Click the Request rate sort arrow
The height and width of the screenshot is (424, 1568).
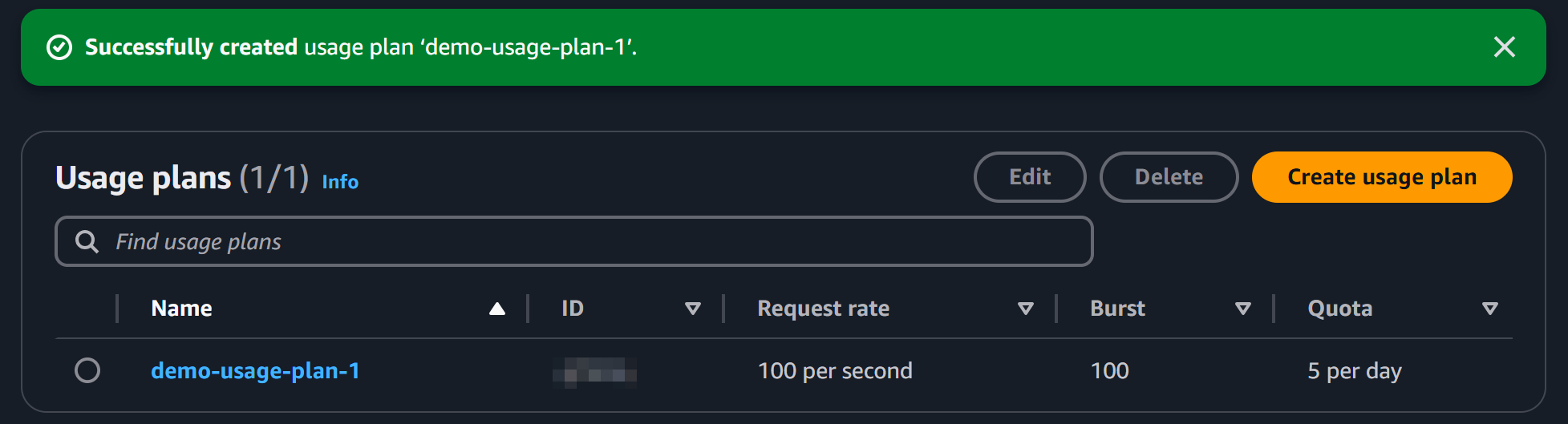[1025, 309]
